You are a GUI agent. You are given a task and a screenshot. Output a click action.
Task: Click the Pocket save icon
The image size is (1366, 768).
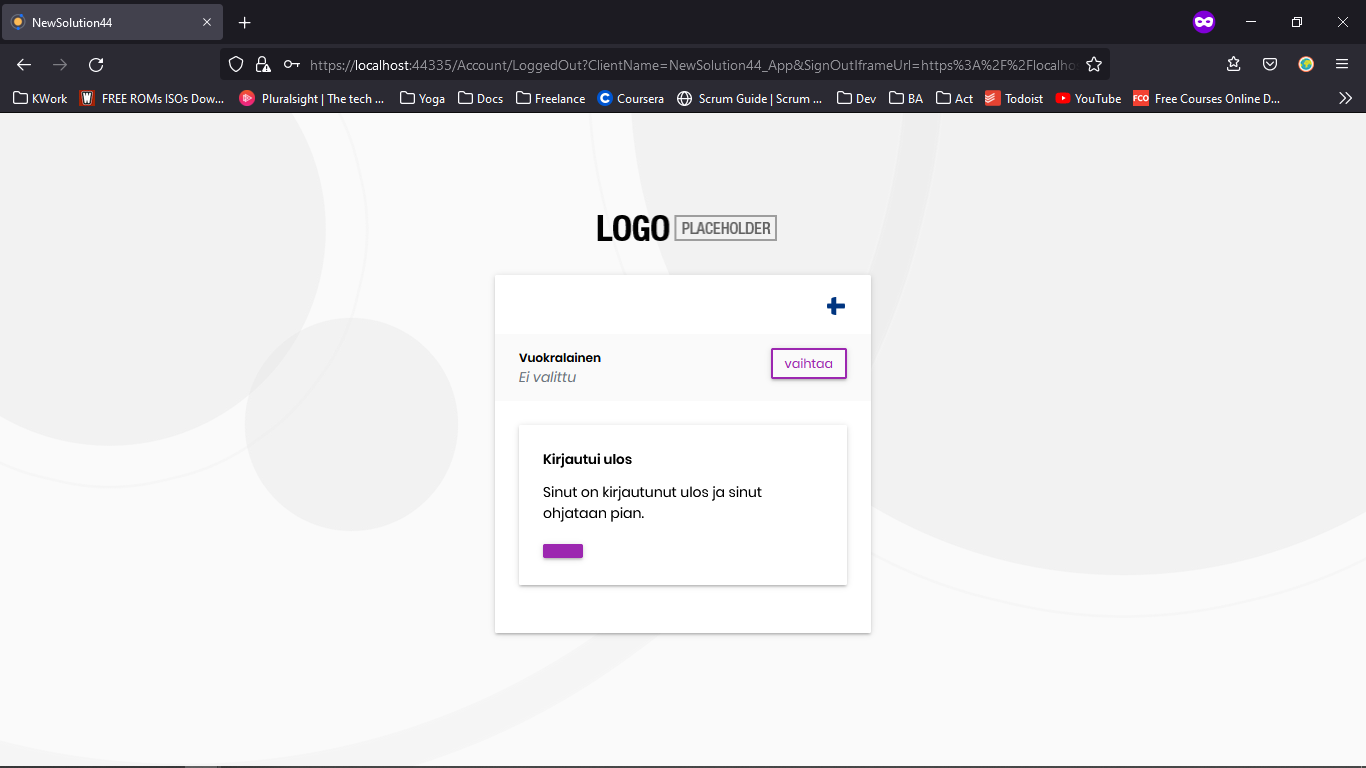point(1270,65)
